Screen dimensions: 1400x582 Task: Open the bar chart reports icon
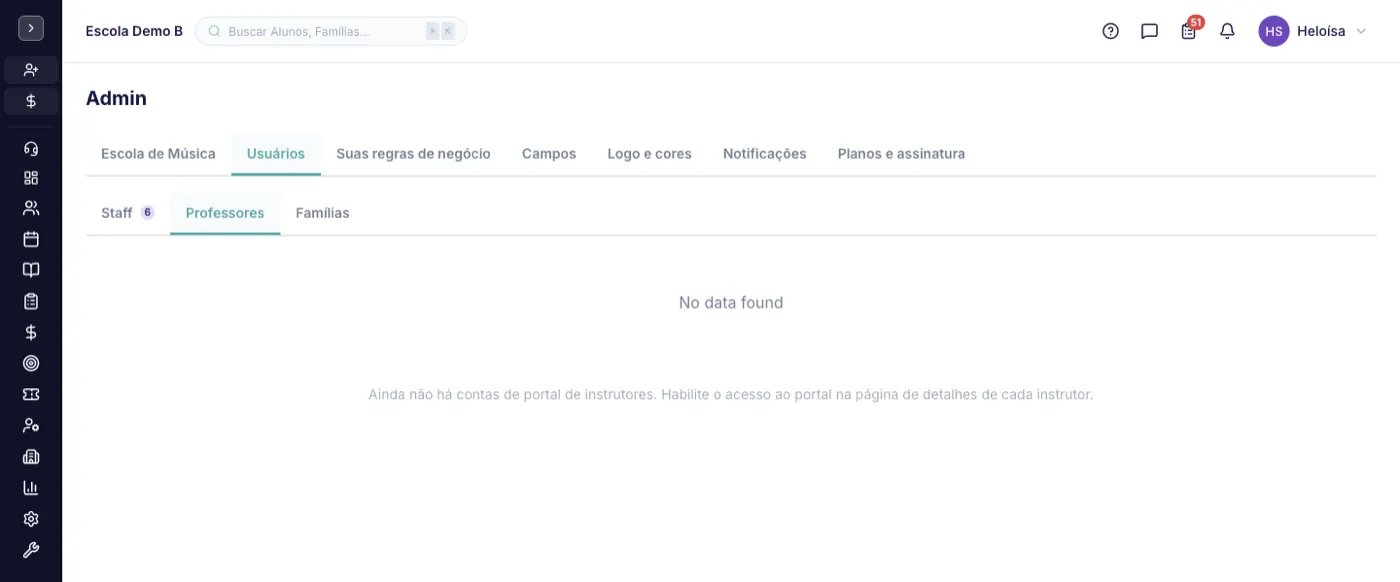click(31, 488)
